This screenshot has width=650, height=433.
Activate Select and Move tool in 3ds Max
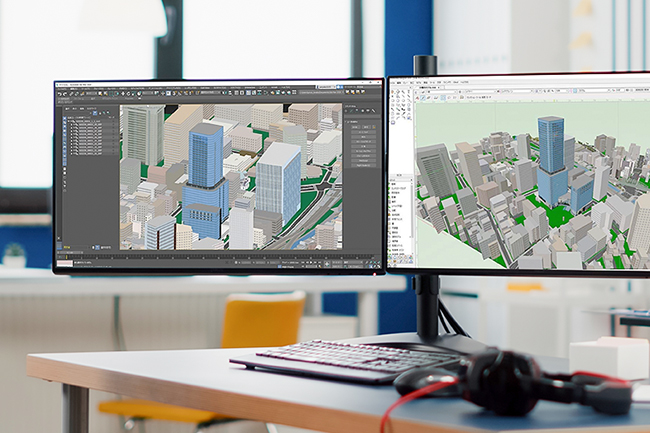click(123, 94)
